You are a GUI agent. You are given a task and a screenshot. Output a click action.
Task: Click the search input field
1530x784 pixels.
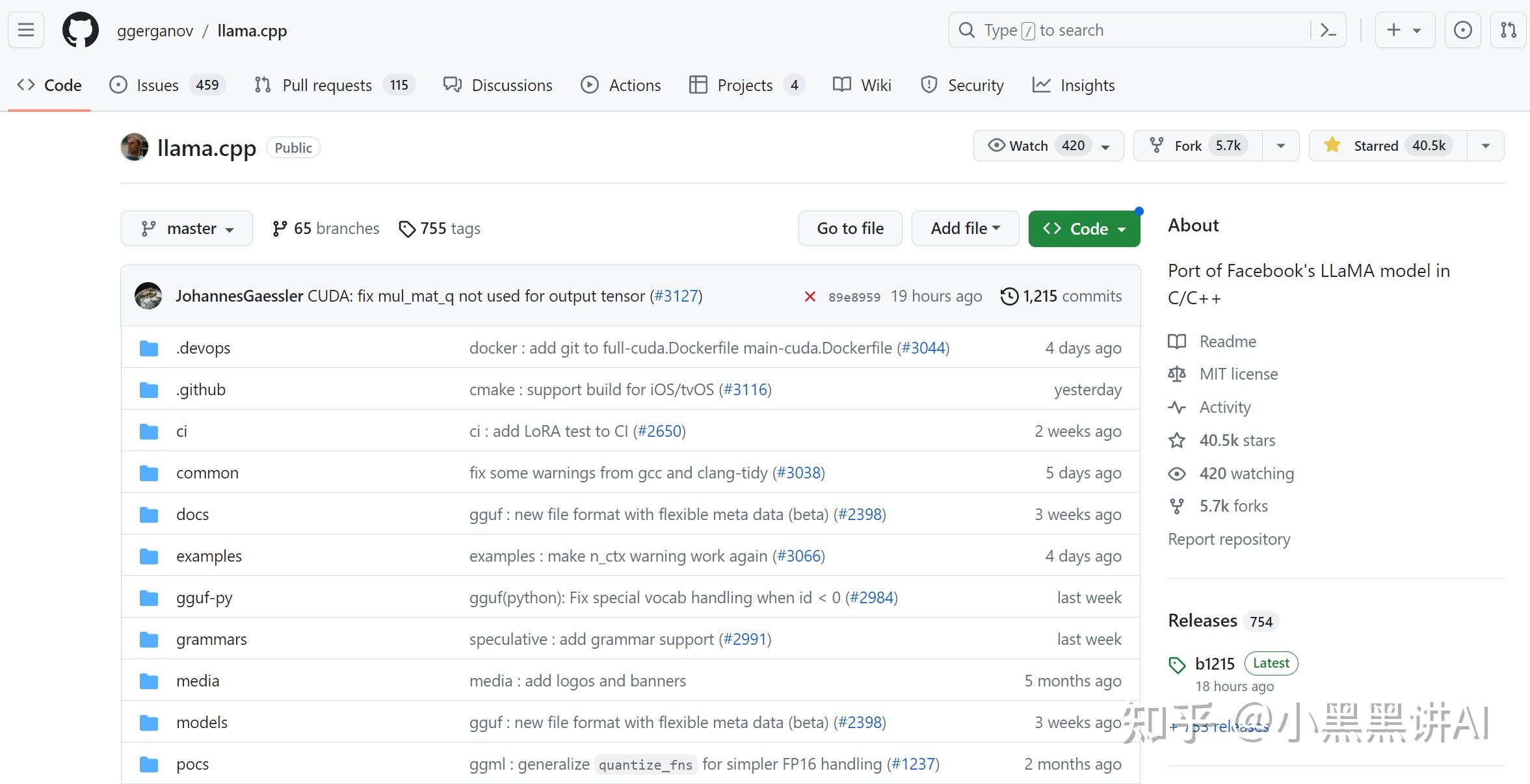(x=1131, y=30)
